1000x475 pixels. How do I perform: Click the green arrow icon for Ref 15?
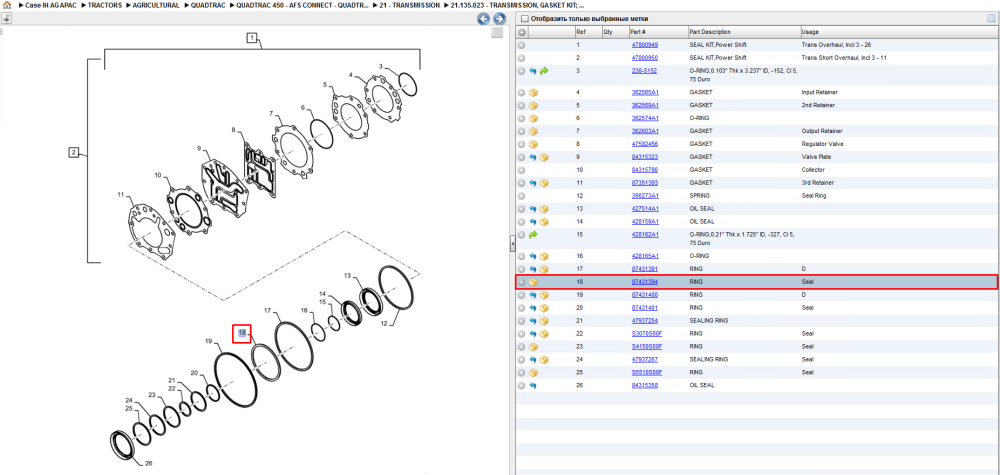coord(533,235)
